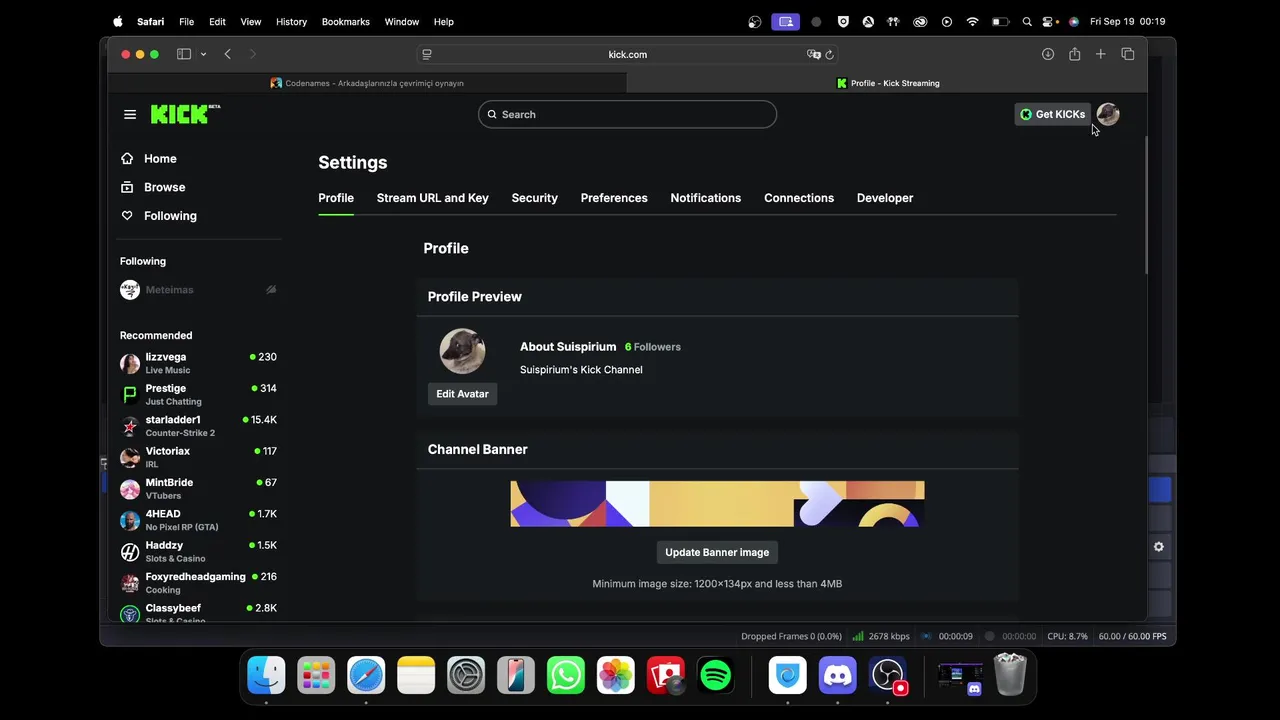Image resolution: width=1280 pixels, height=720 pixels.
Task: Open Safari's History menu
Action: 291,21
